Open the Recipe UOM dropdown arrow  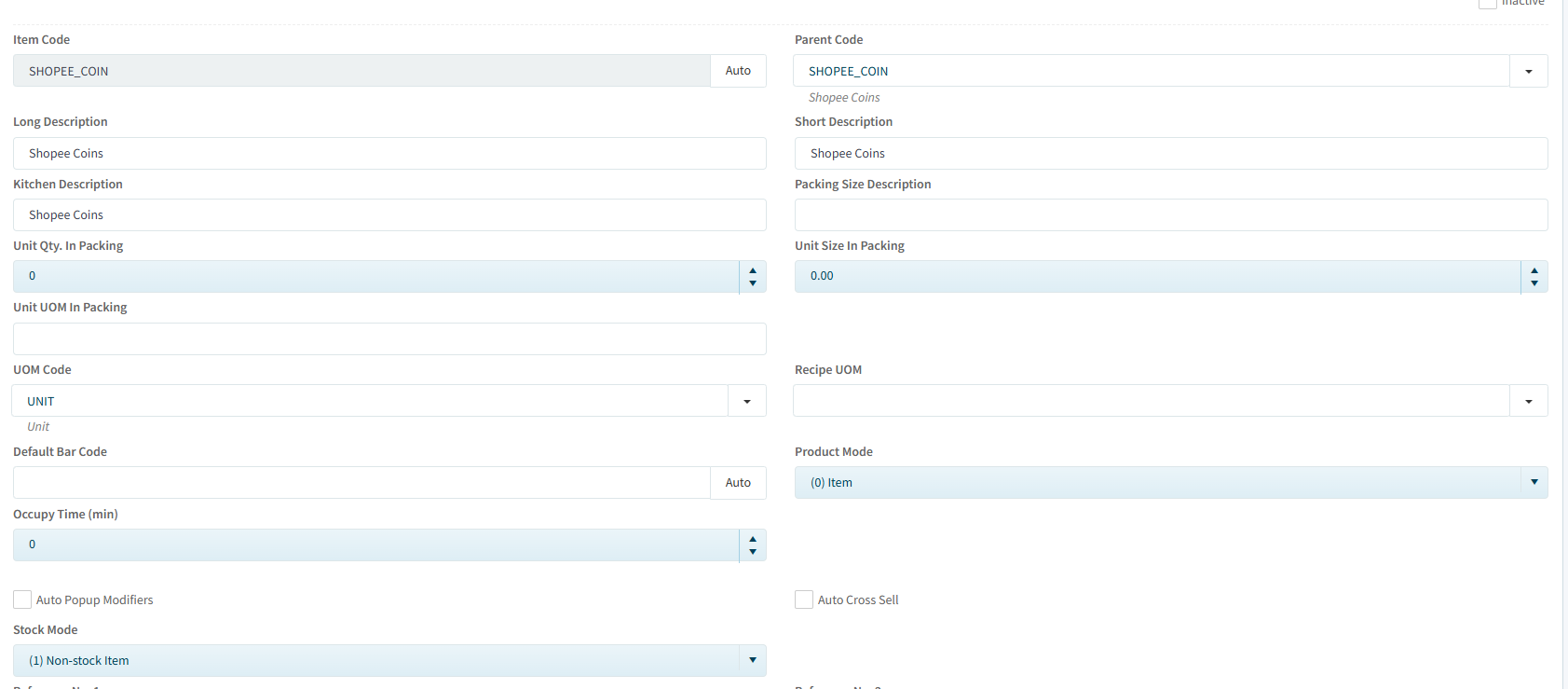tap(1529, 401)
